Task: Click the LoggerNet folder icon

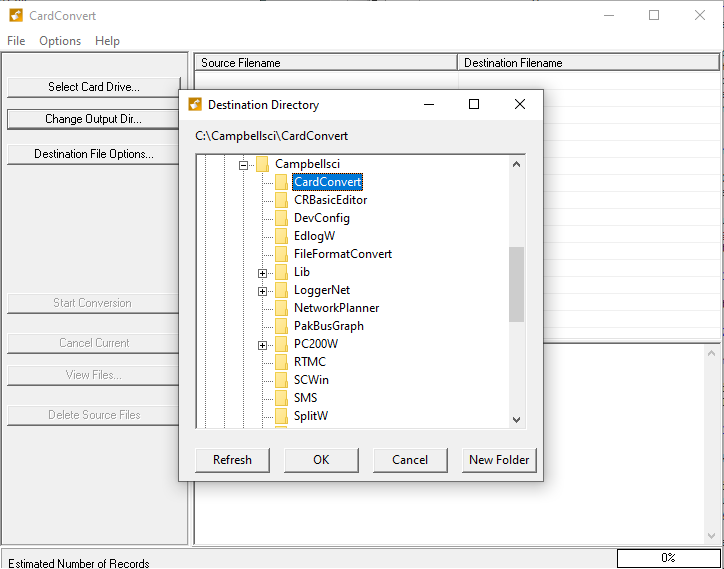Action: [x=281, y=290]
